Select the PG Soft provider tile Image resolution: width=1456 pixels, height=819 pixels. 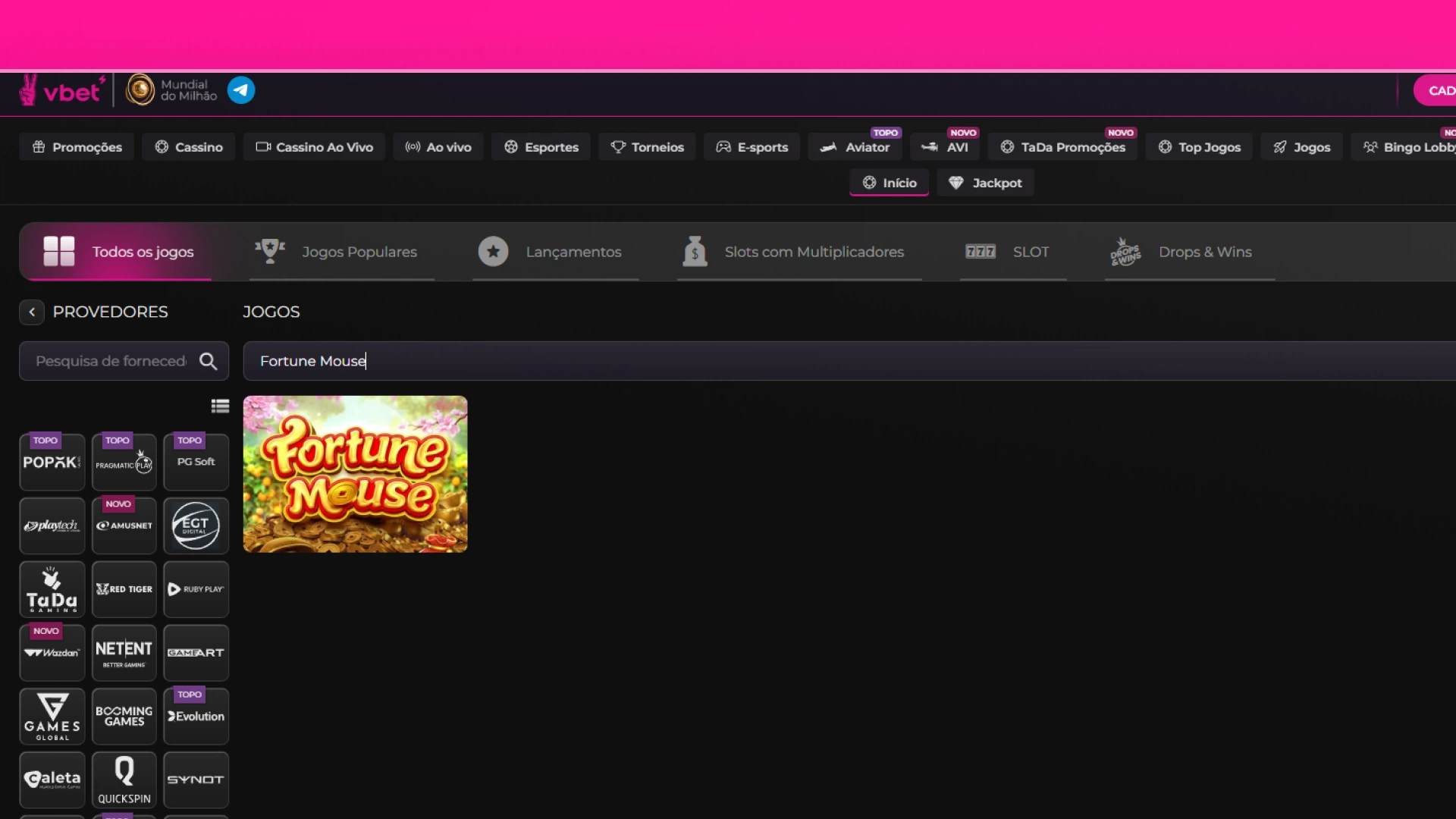point(196,462)
